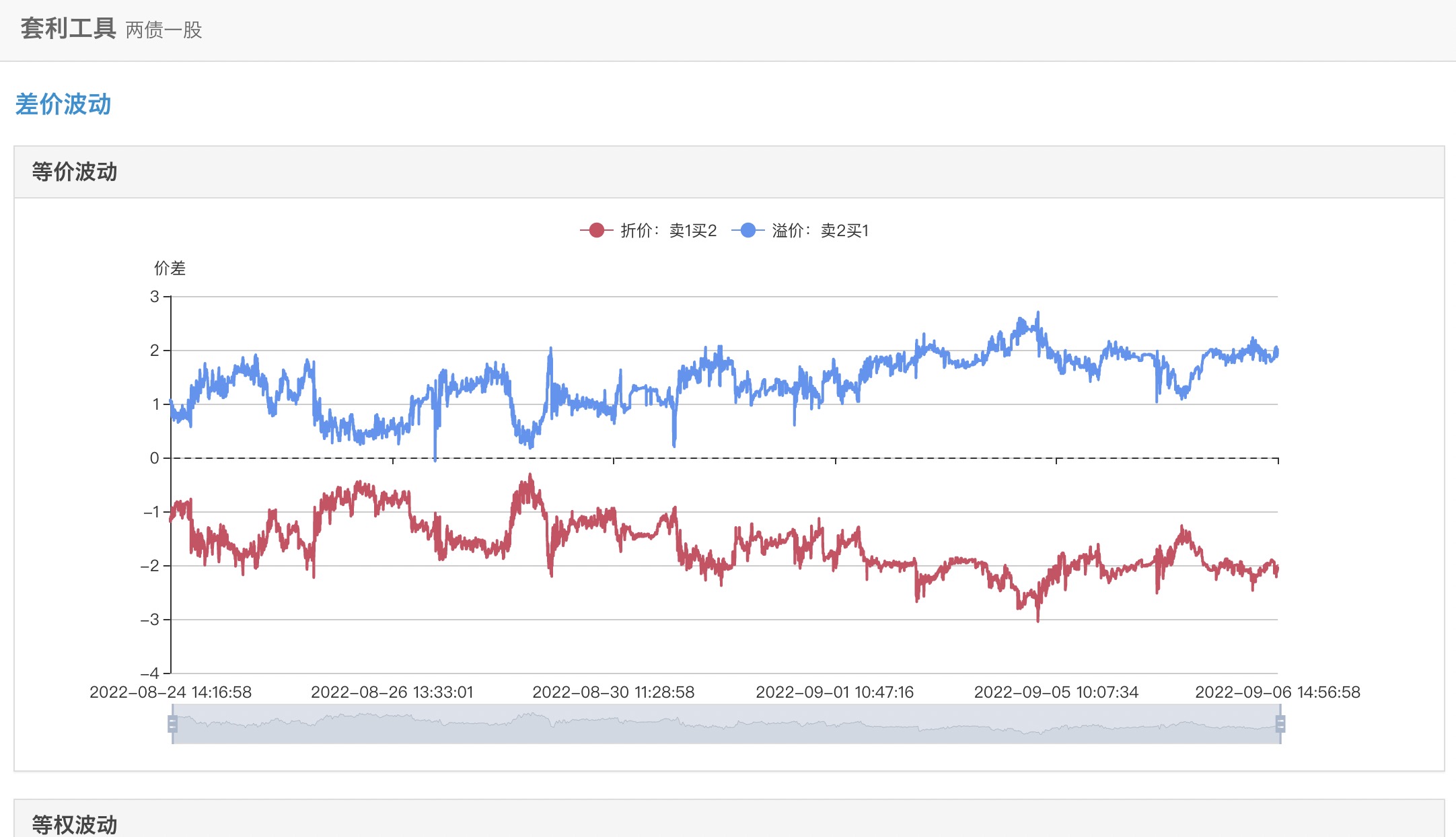Click the right handle of the zoom slider
The image size is (1456, 837).
click(x=1280, y=724)
